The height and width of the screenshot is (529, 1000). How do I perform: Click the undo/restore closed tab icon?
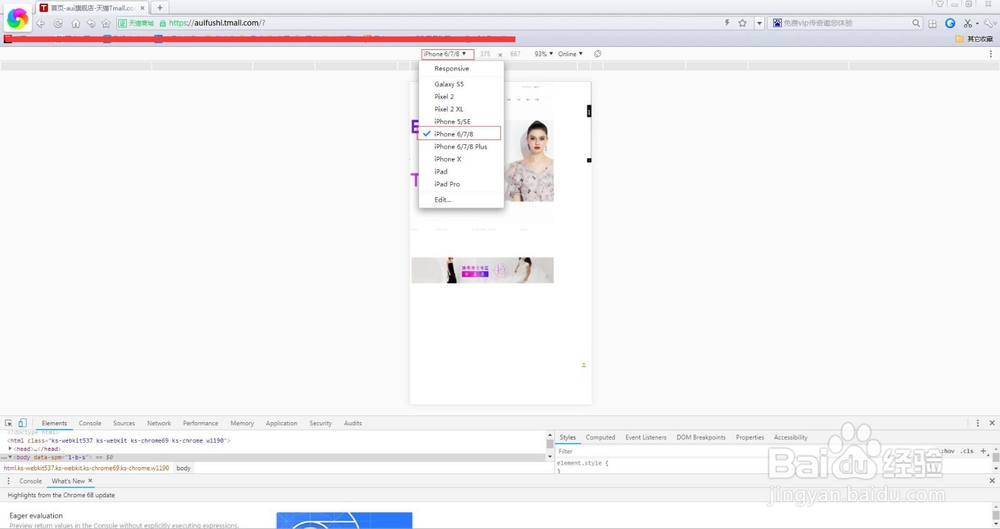pyautogui.click(x=91, y=24)
